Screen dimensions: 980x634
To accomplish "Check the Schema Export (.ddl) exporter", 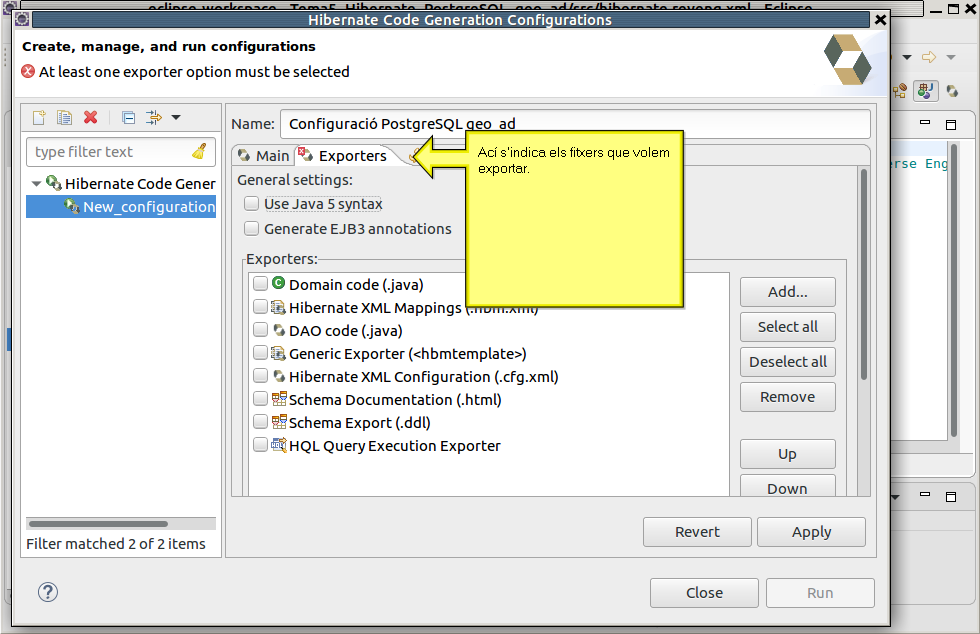I will (260, 423).
